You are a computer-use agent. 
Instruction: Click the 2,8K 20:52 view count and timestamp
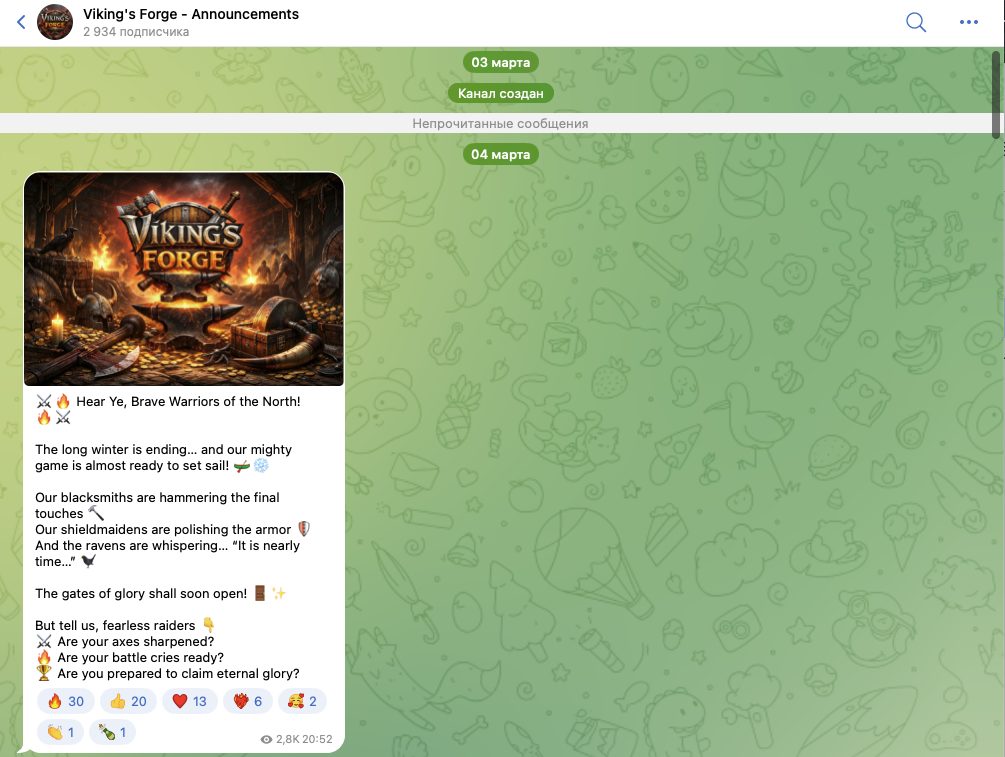[x=304, y=739]
